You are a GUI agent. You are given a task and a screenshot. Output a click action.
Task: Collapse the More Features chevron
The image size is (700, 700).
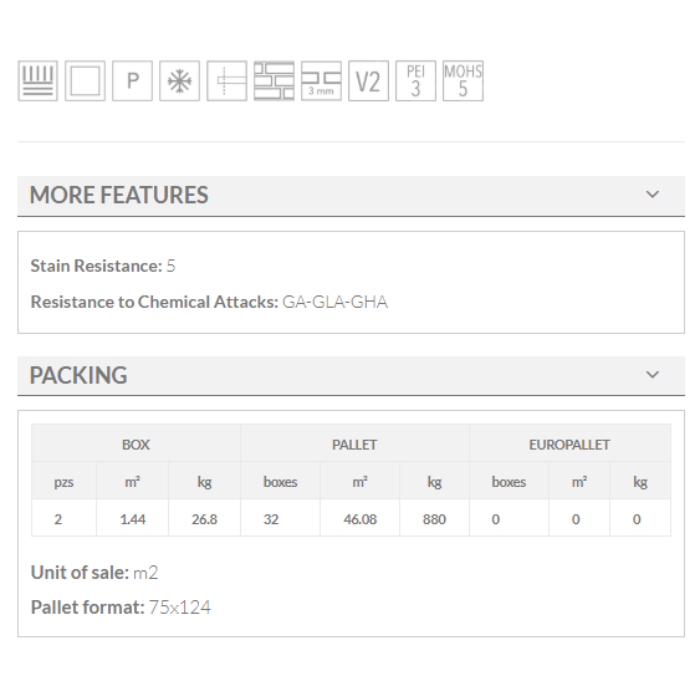pyautogui.click(x=653, y=195)
